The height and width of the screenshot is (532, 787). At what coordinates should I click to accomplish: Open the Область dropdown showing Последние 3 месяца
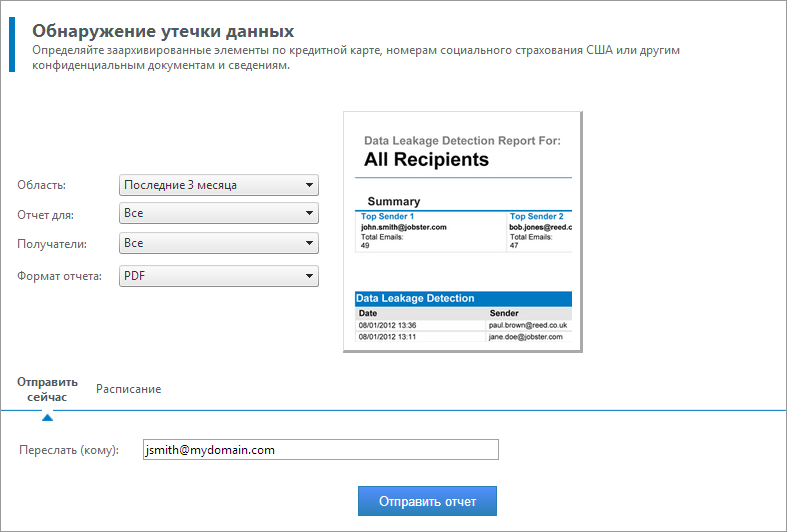(219, 185)
